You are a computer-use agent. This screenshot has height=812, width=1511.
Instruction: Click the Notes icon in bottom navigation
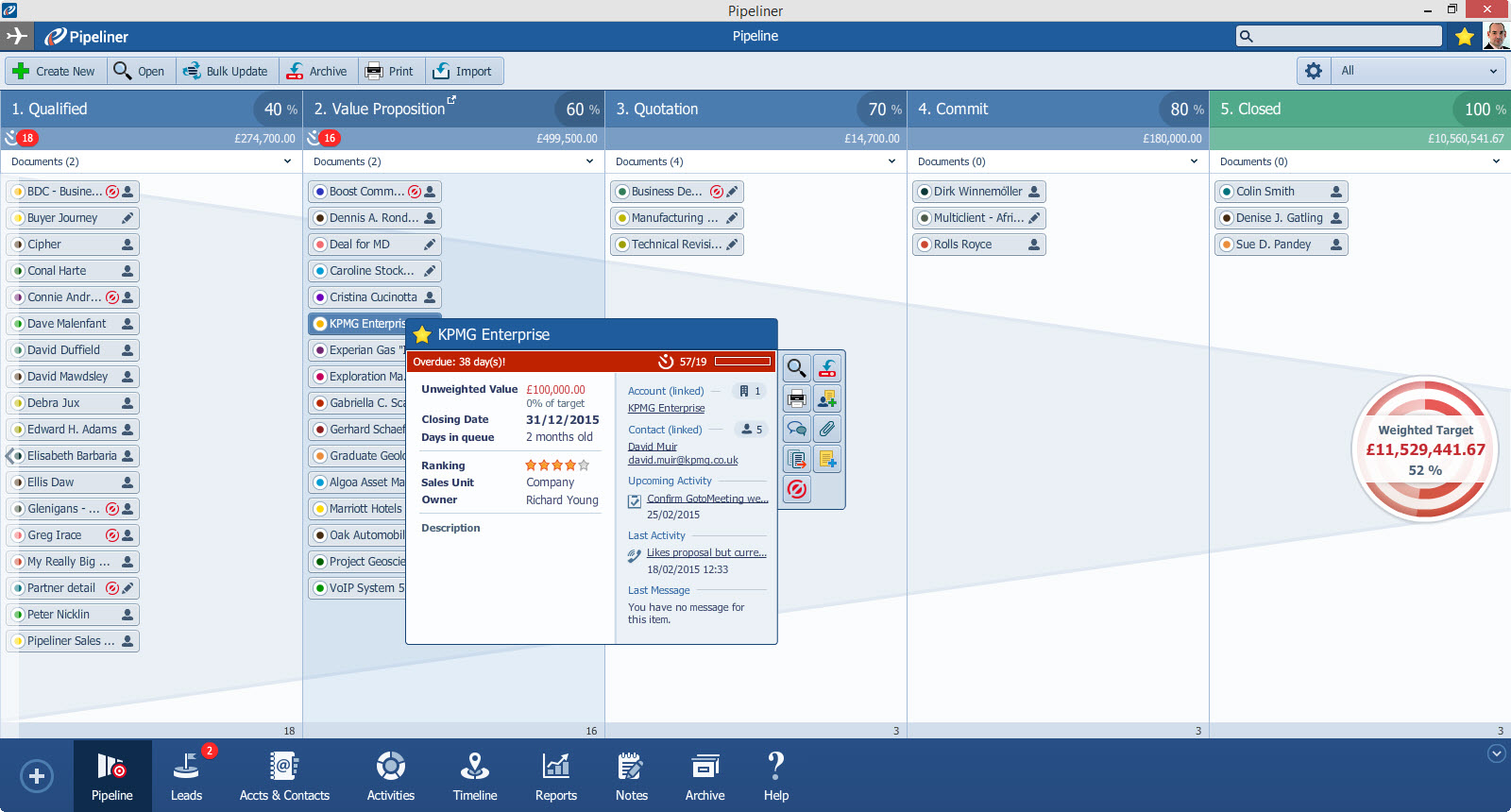(632, 776)
